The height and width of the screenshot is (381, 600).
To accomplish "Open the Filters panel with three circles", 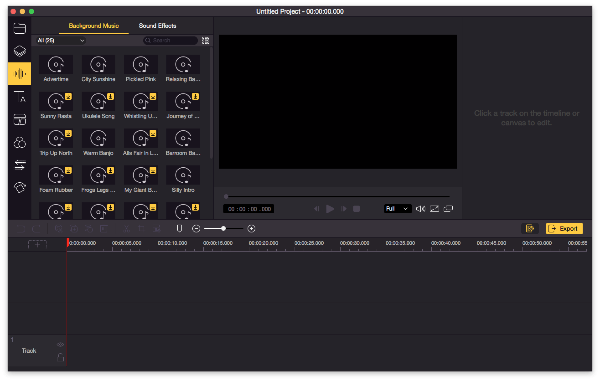I will click(x=20, y=142).
